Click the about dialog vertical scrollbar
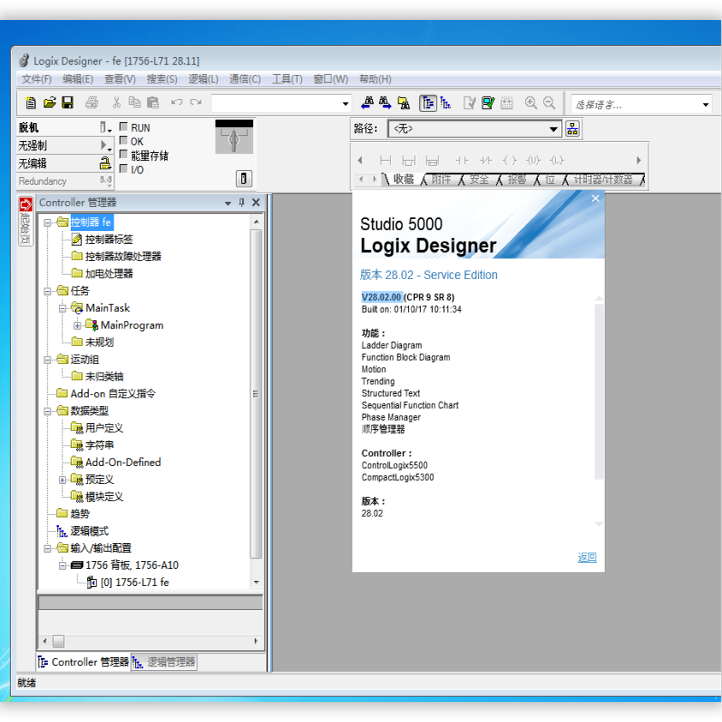722x722 pixels. (599, 391)
